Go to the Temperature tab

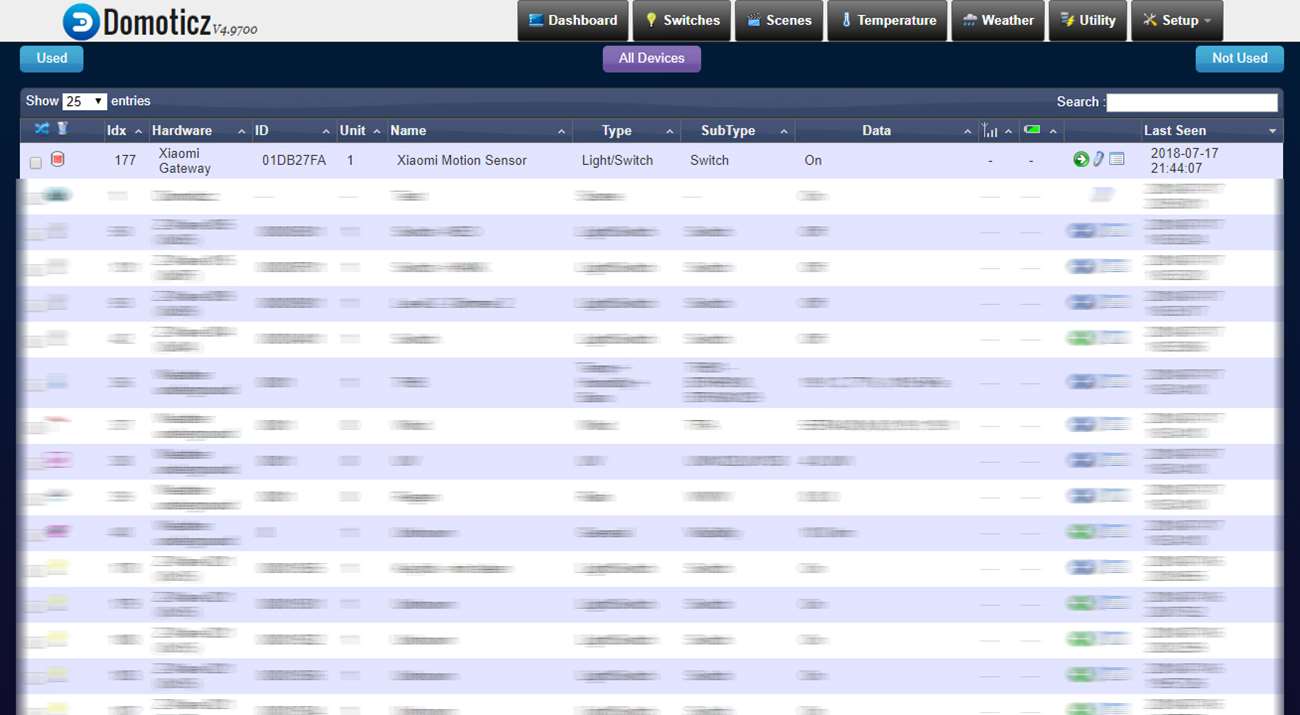pos(886,21)
